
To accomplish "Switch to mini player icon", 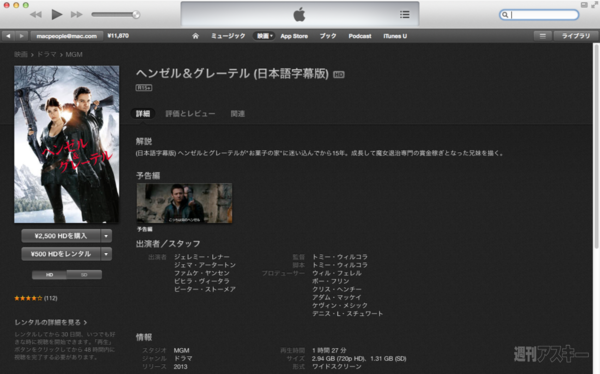I will point(584,5).
